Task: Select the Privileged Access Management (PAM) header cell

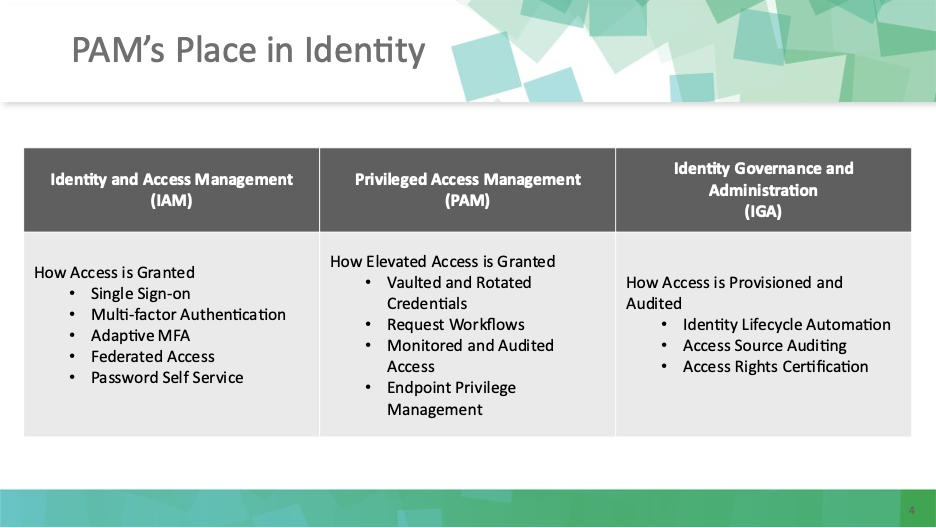Action: [467, 190]
